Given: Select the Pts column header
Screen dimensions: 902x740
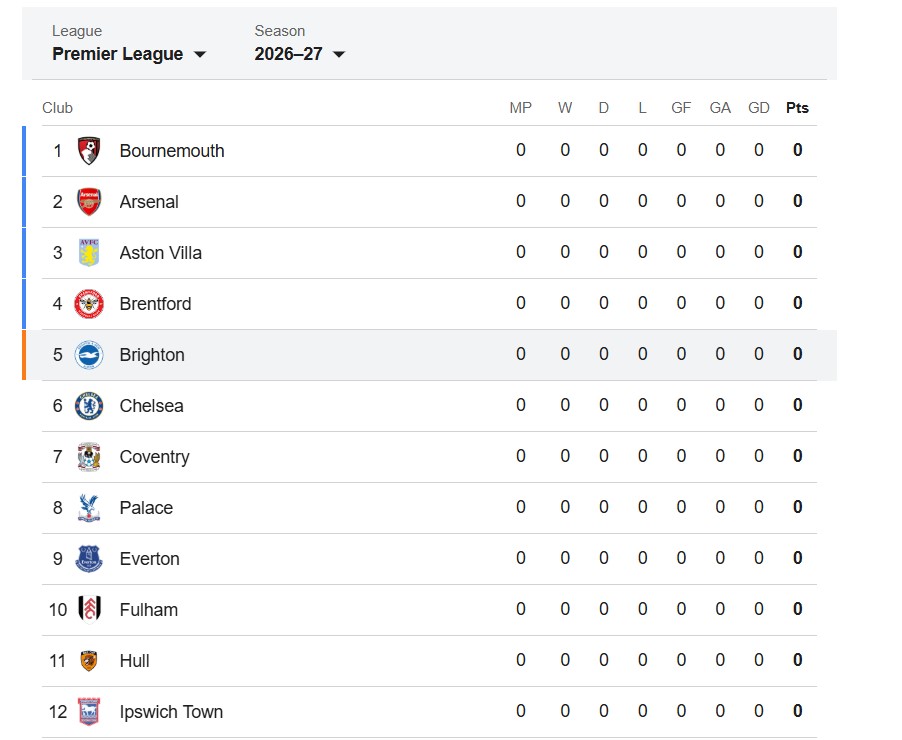Looking at the screenshot, I should (797, 108).
